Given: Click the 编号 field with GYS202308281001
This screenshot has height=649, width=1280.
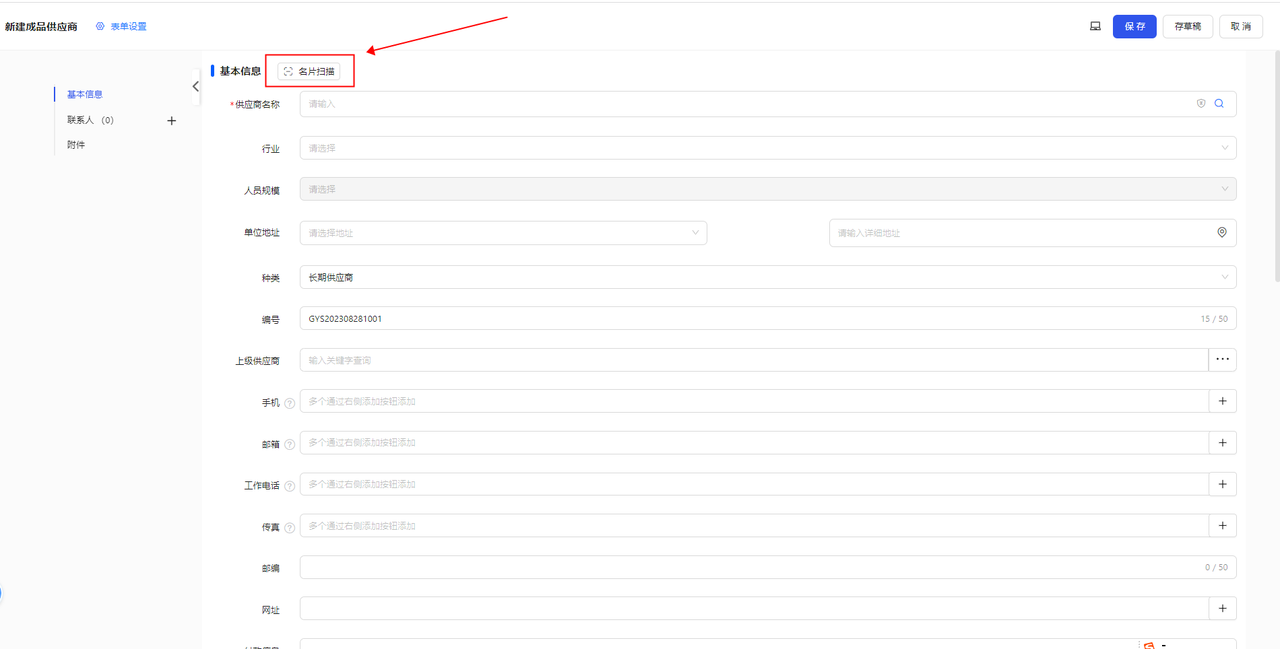Looking at the screenshot, I should (768, 319).
